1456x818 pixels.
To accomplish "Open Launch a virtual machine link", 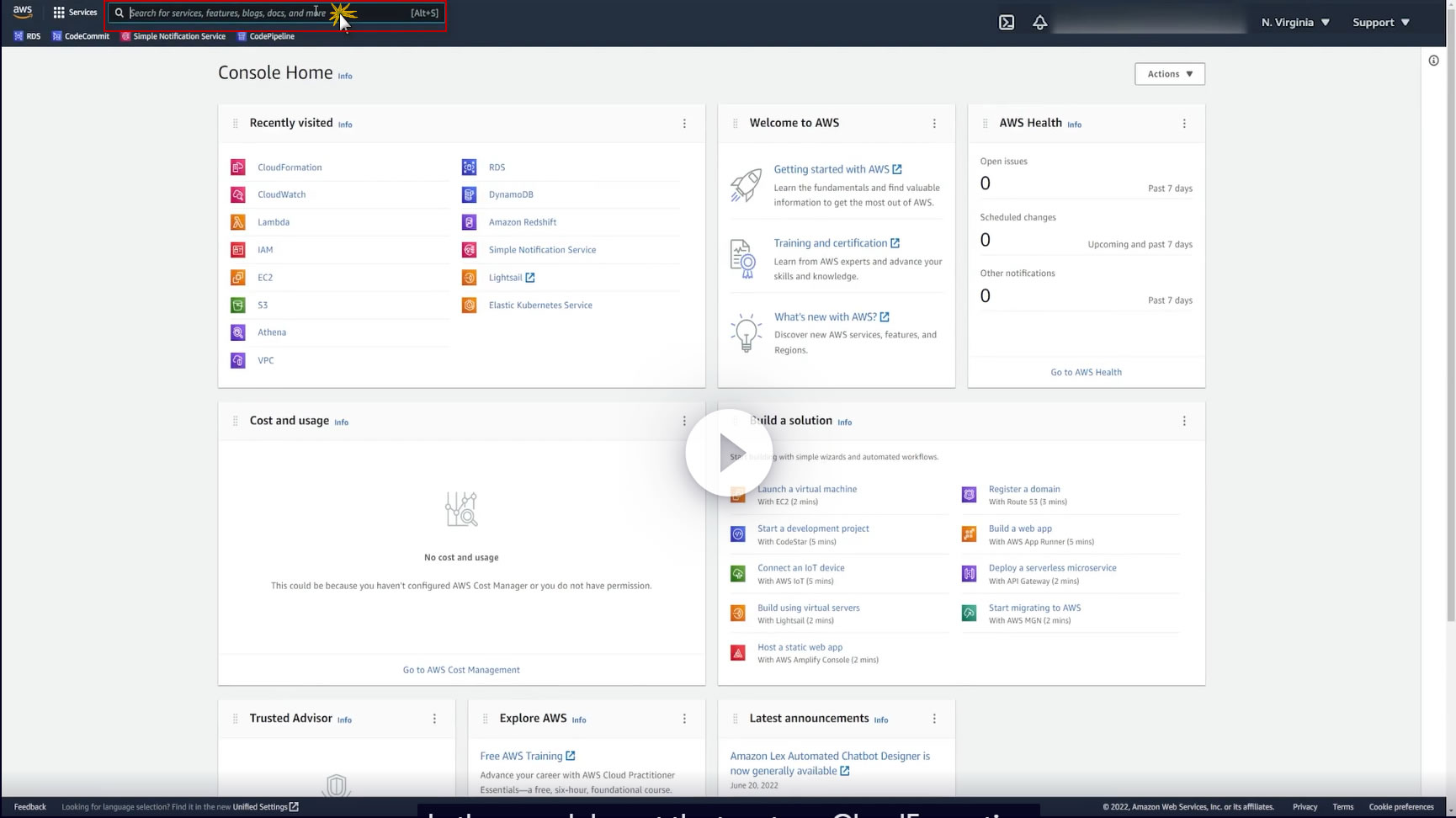I will pos(807,489).
